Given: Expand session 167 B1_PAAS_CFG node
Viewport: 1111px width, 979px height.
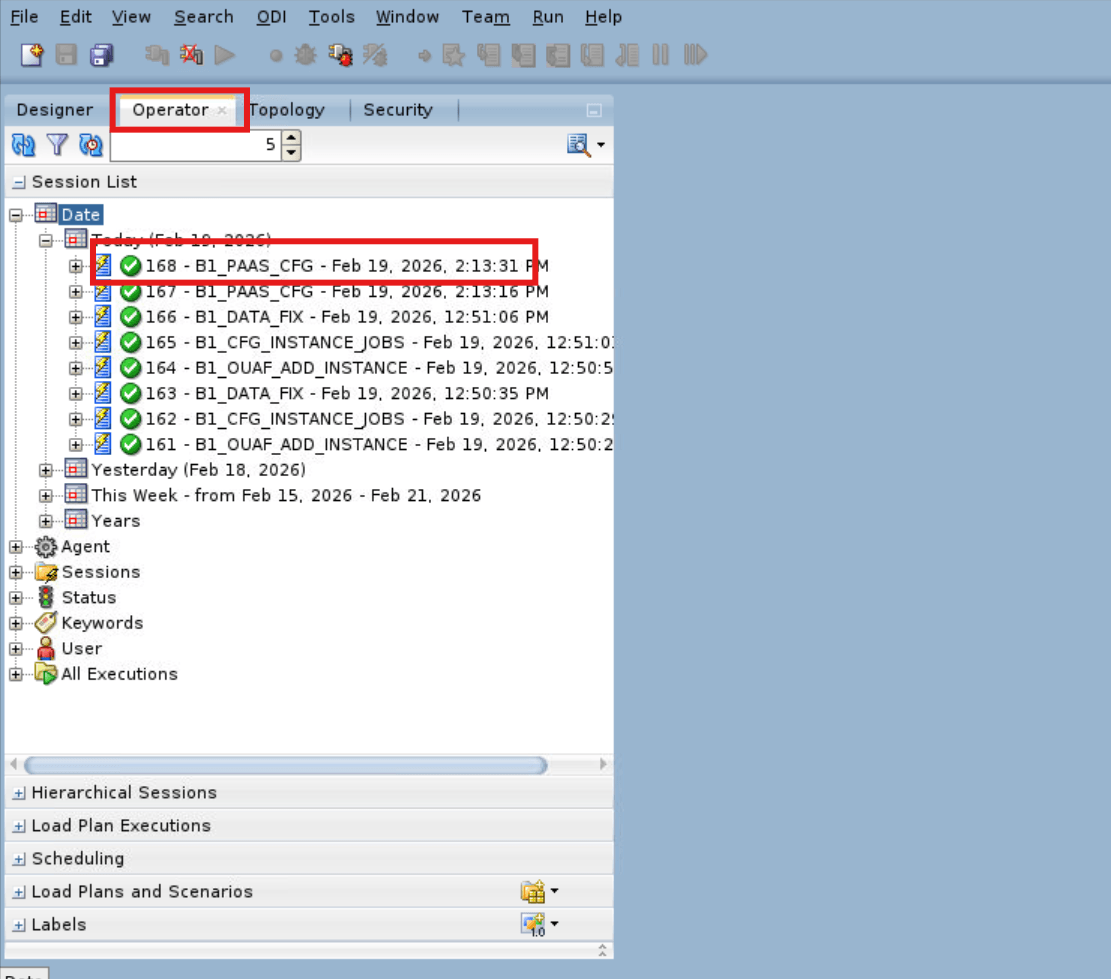Looking at the screenshot, I should click(x=77, y=291).
